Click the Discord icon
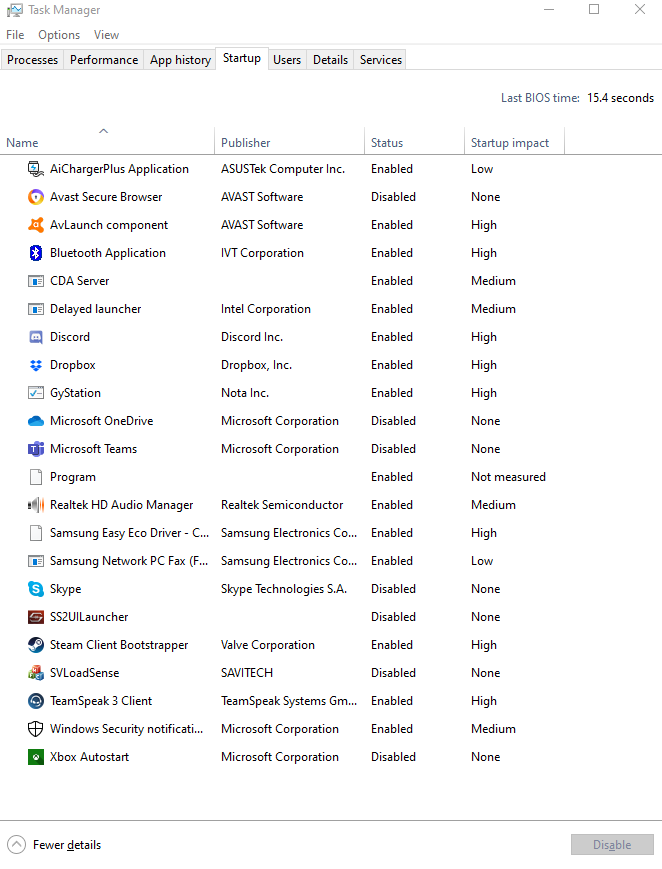Image resolution: width=662 pixels, height=869 pixels. pyautogui.click(x=35, y=337)
